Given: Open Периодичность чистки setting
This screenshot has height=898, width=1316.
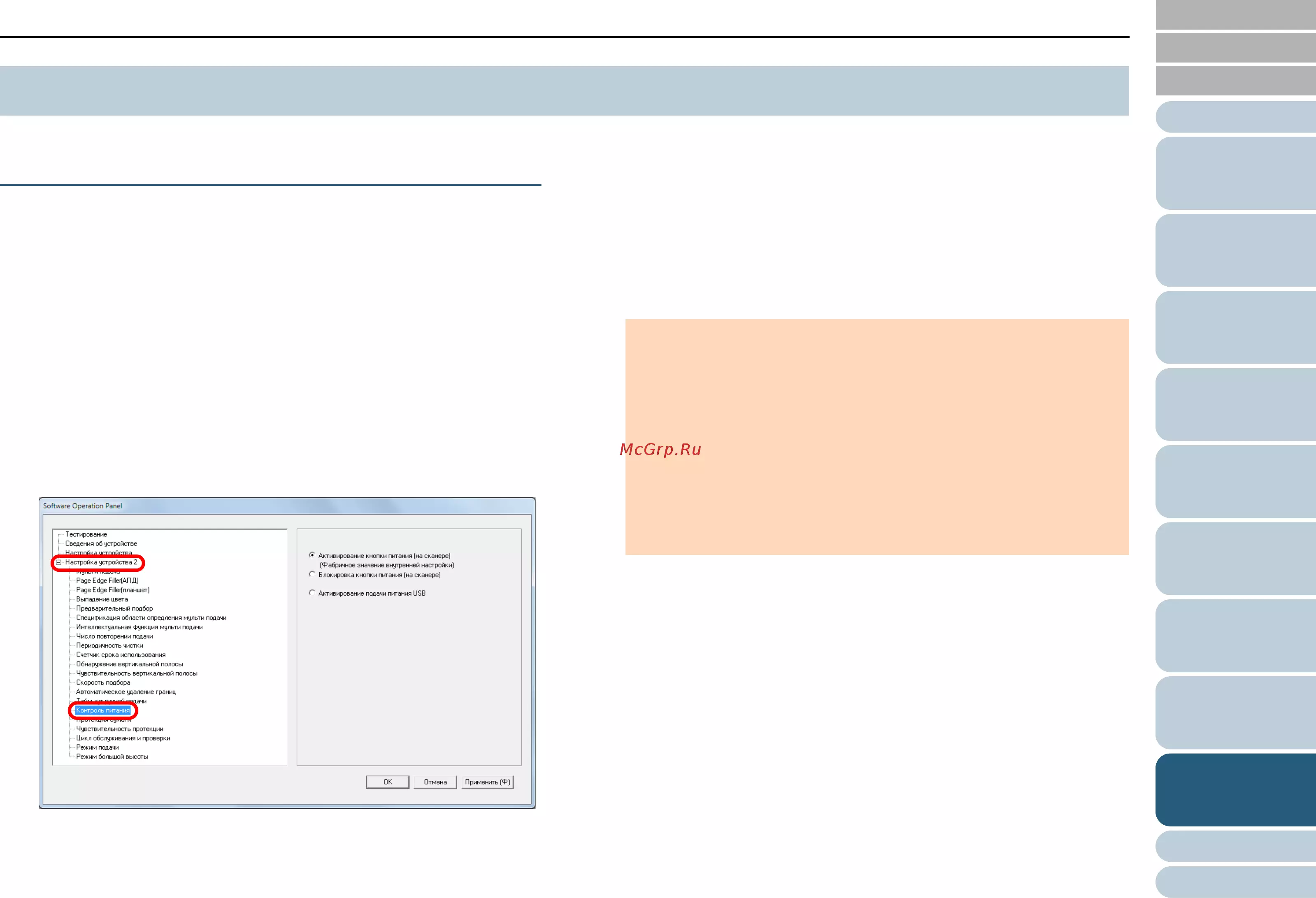Looking at the screenshot, I should point(109,645).
